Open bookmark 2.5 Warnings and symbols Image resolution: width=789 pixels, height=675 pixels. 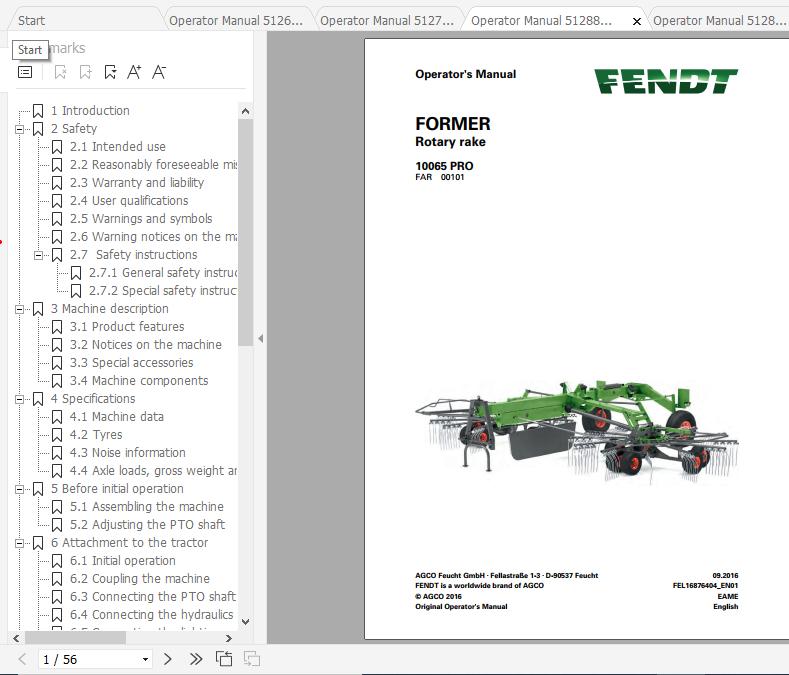click(141, 218)
